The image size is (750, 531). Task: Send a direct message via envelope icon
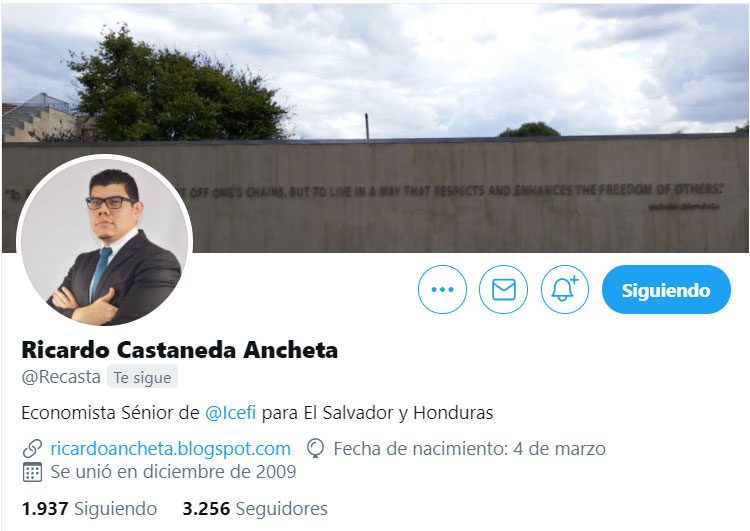pyautogui.click(x=503, y=289)
